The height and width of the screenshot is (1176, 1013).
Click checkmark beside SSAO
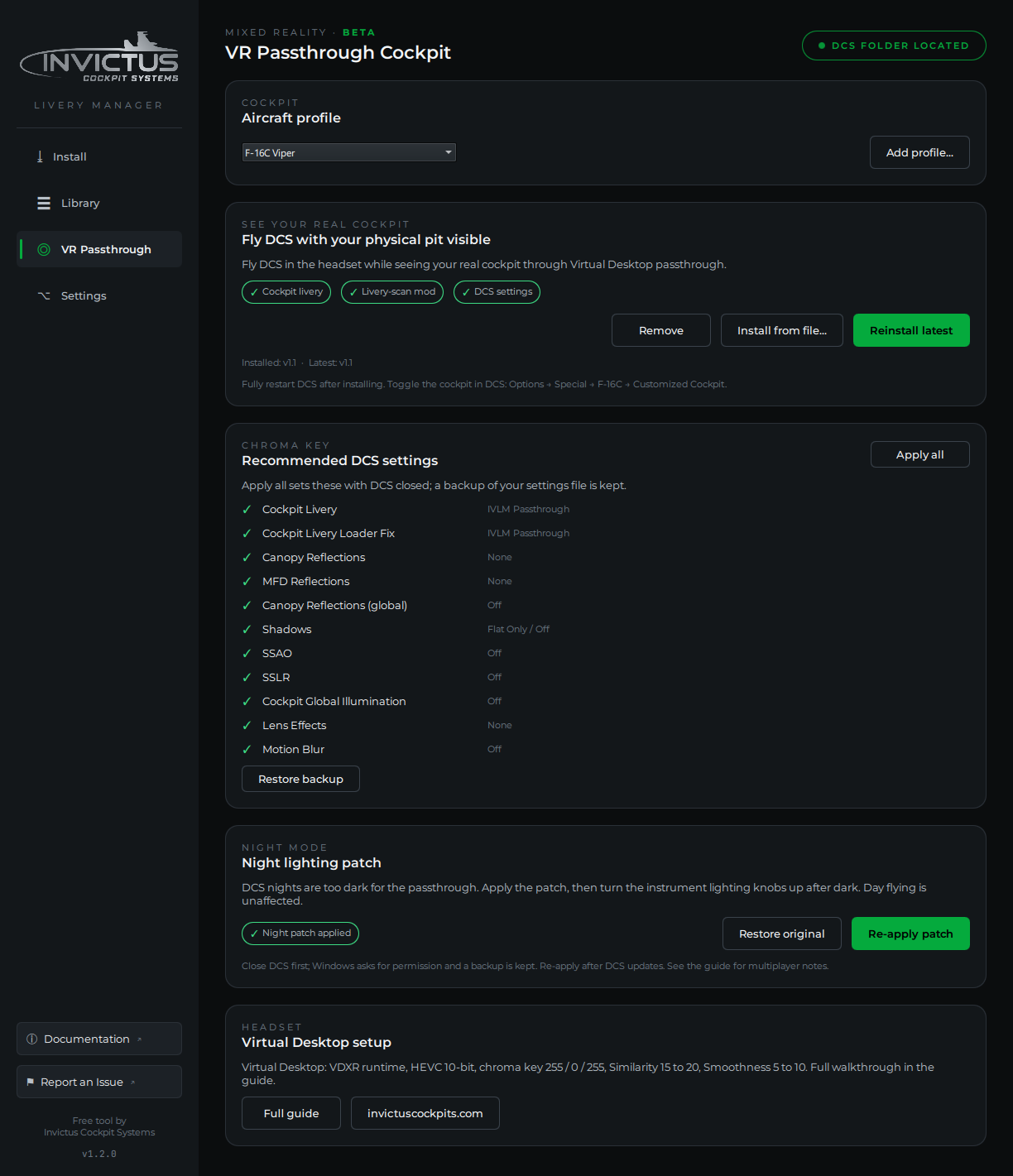tap(247, 654)
